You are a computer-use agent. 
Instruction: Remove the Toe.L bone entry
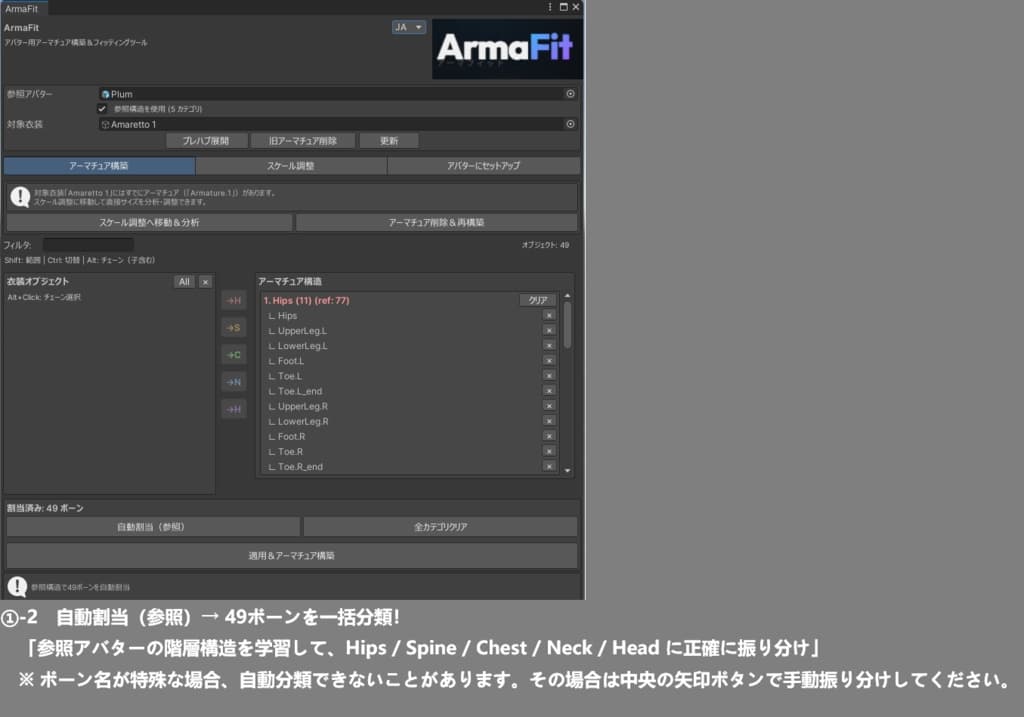[549, 375]
